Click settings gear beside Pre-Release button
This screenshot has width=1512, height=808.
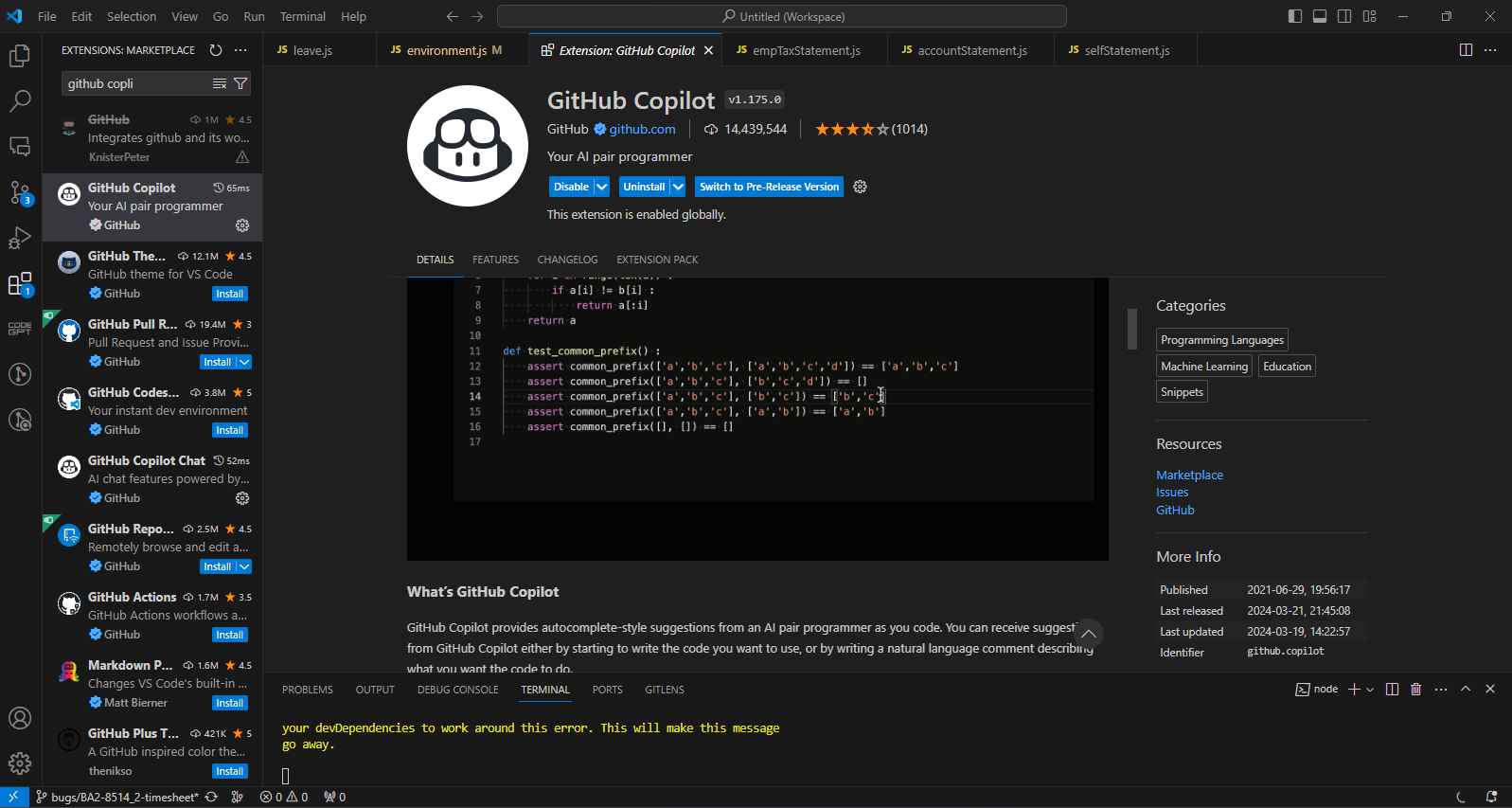(860, 187)
